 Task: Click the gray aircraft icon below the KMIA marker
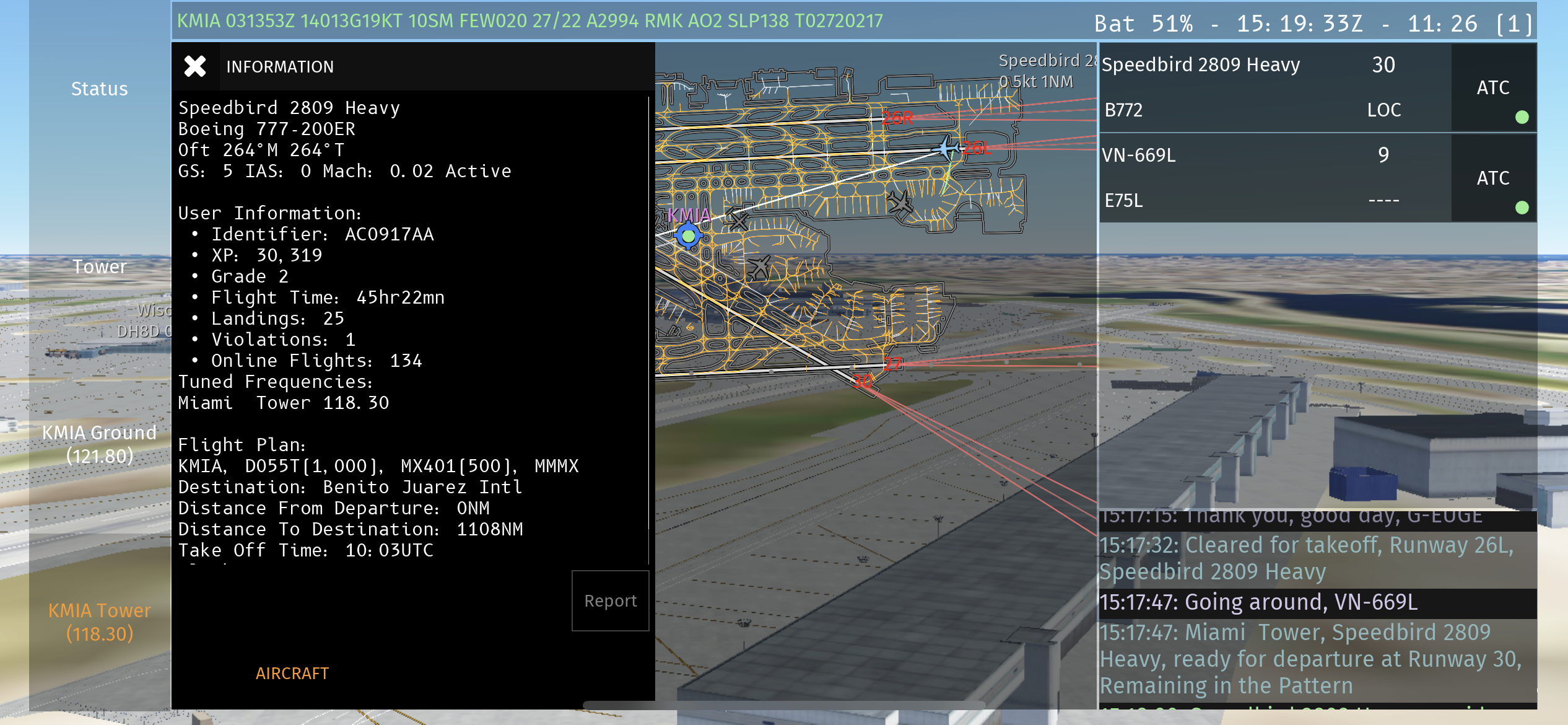click(759, 268)
